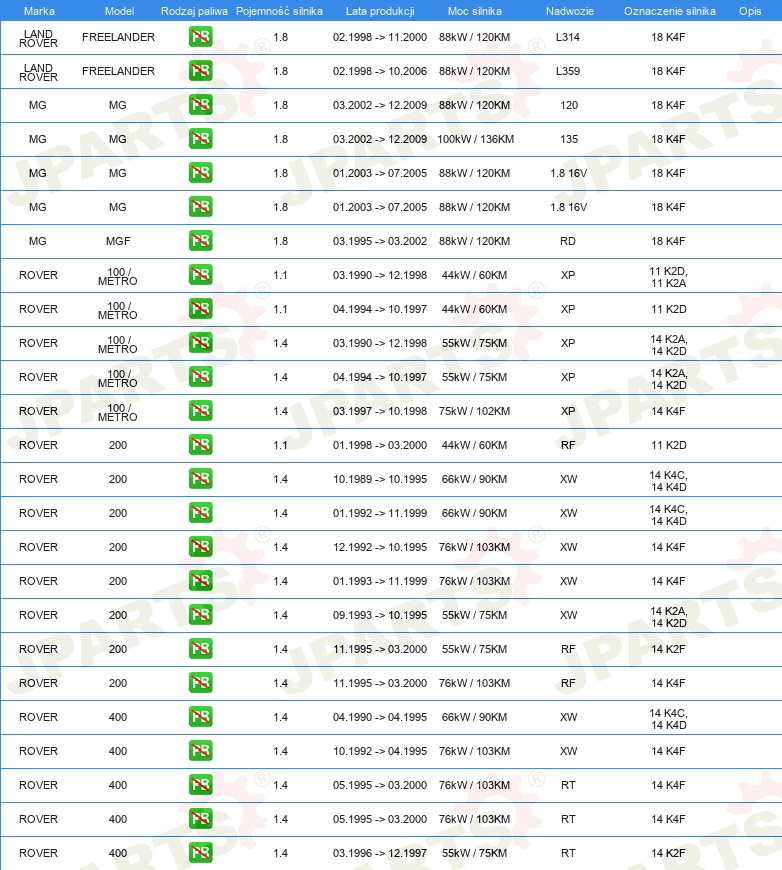Click fuel icon for Rover 100/Metro 1.1 from 04.1994

200,308
